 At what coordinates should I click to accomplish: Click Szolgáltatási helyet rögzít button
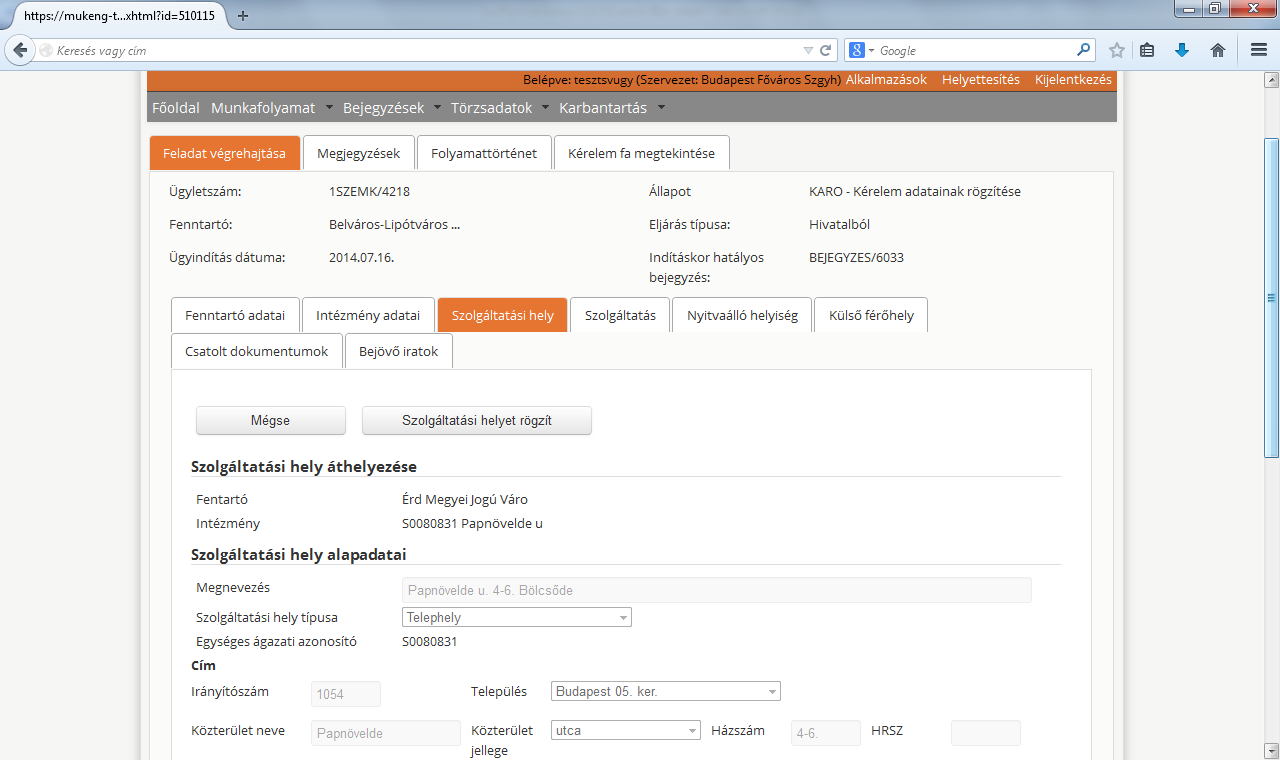[477, 420]
